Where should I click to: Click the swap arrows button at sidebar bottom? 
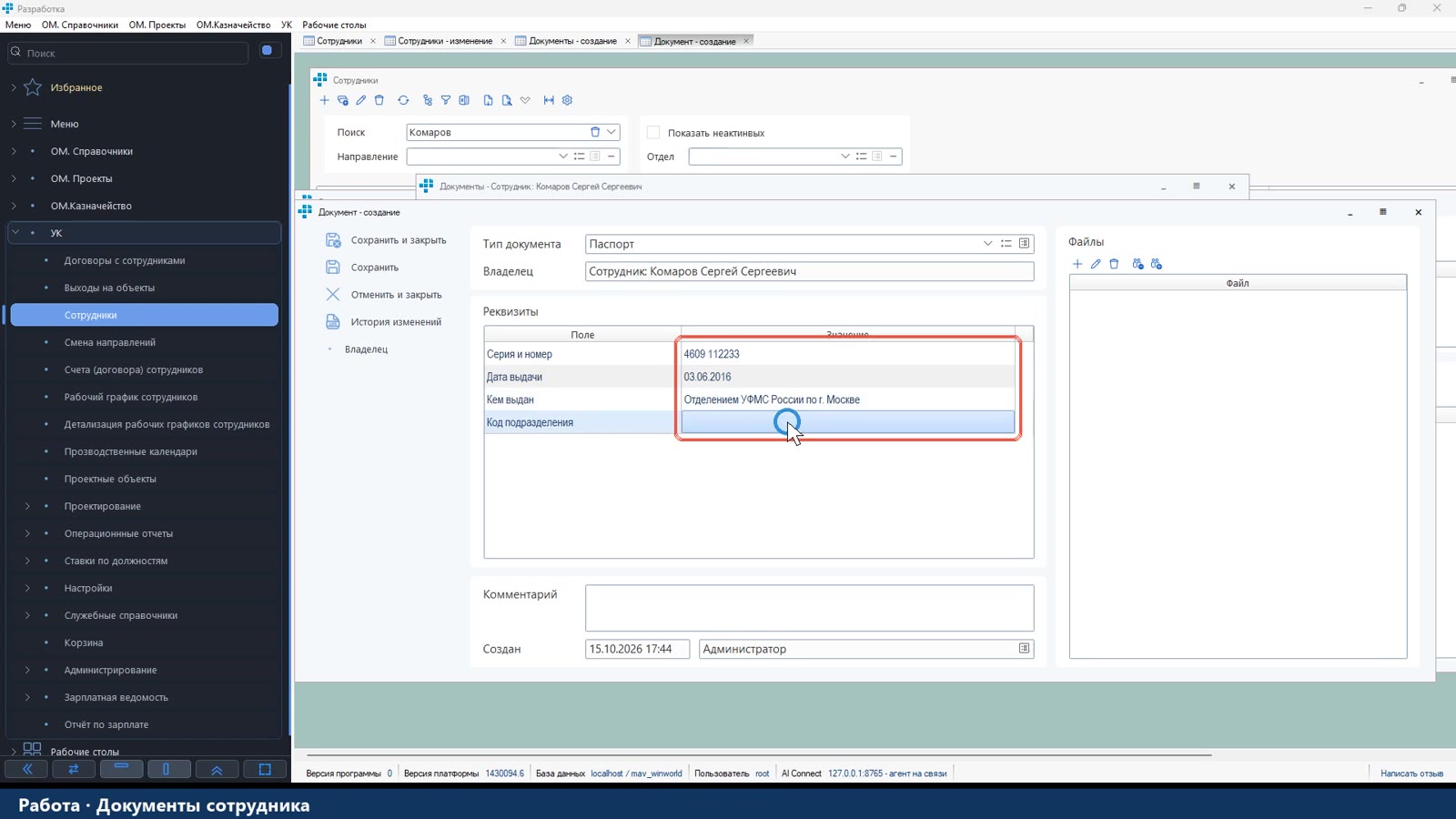pos(74,769)
